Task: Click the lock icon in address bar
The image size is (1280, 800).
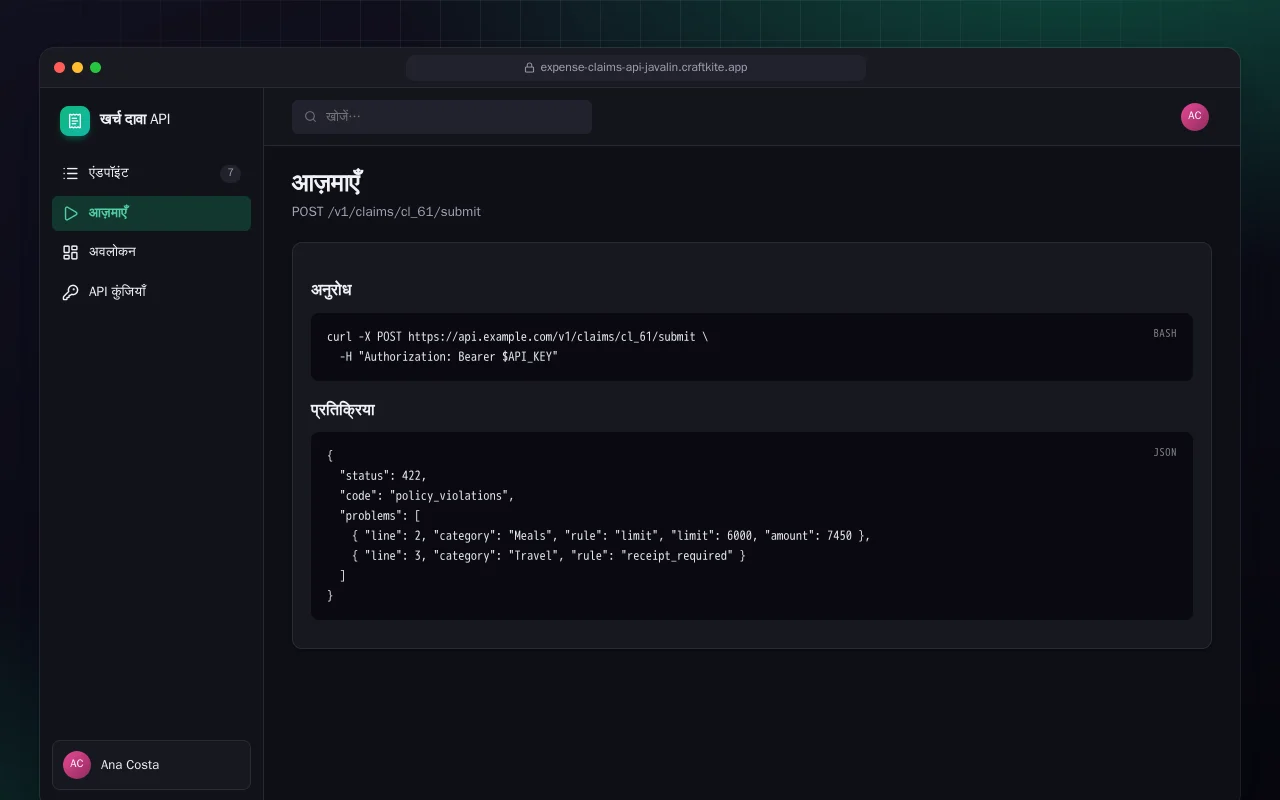Action: tap(530, 68)
